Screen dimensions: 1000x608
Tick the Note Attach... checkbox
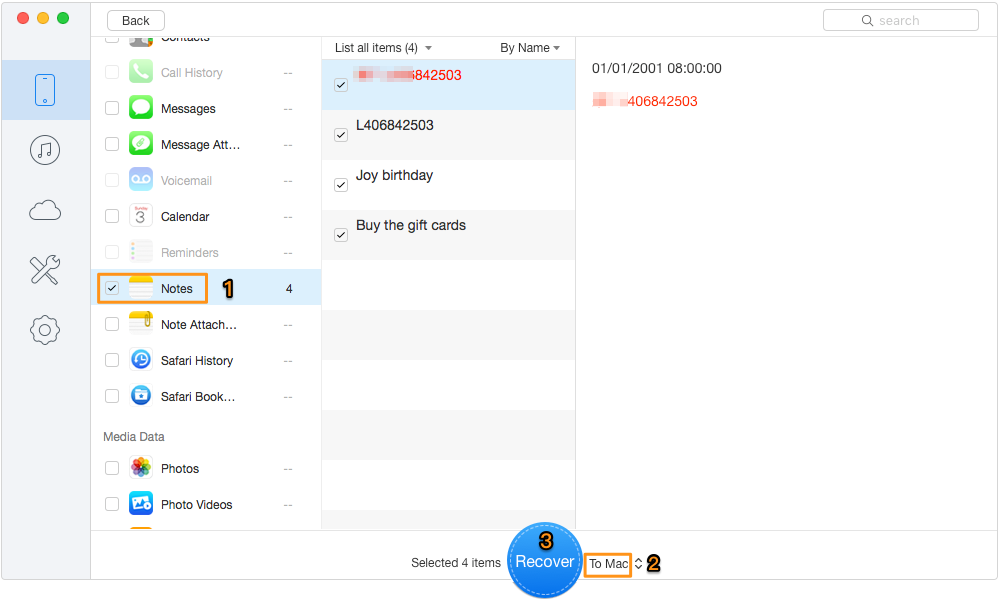coord(112,324)
